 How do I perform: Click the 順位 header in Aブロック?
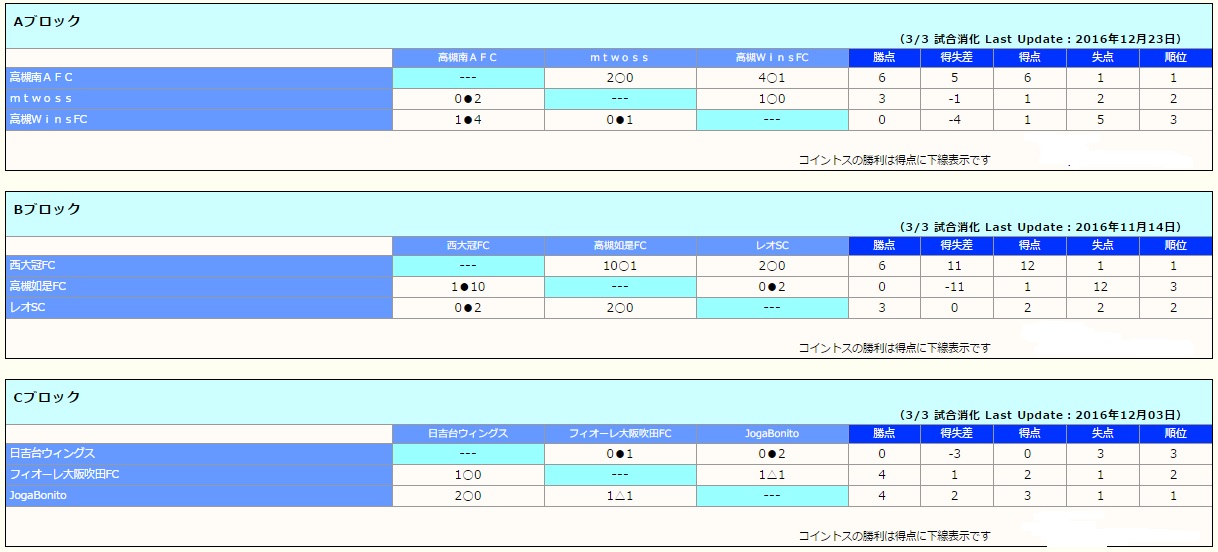pyautogui.click(x=1175, y=58)
